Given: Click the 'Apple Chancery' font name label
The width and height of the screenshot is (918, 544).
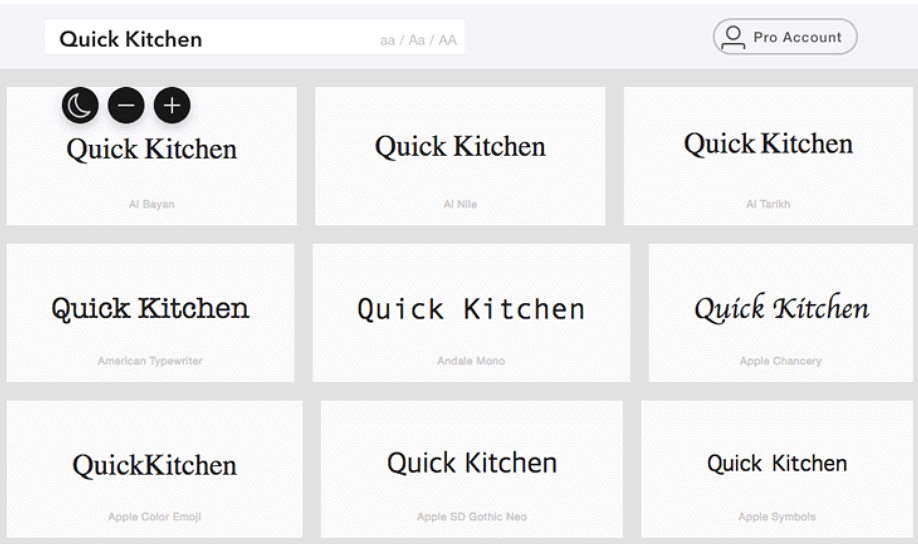Looking at the screenshot, I should click(781, 361).
